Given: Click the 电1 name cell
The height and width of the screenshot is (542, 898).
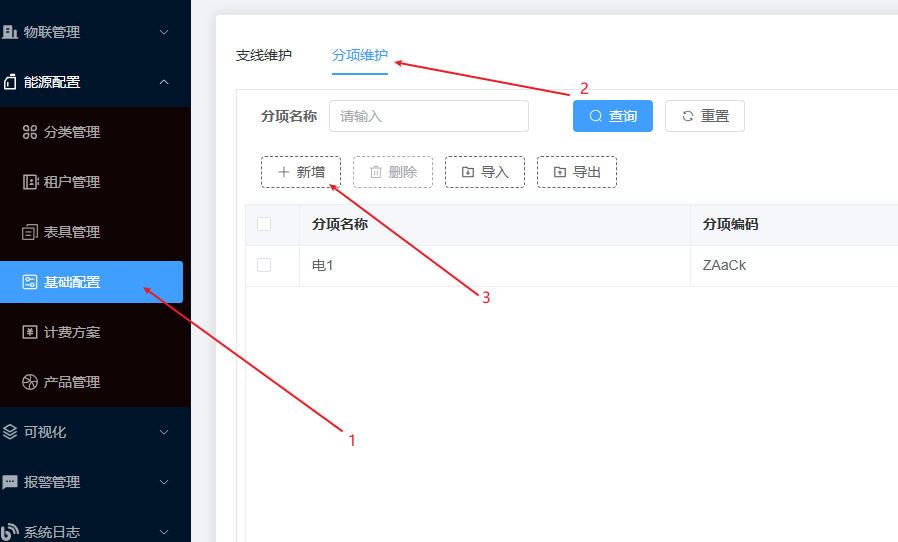Looking at the screenshot, I should click(x=495, y=265).
